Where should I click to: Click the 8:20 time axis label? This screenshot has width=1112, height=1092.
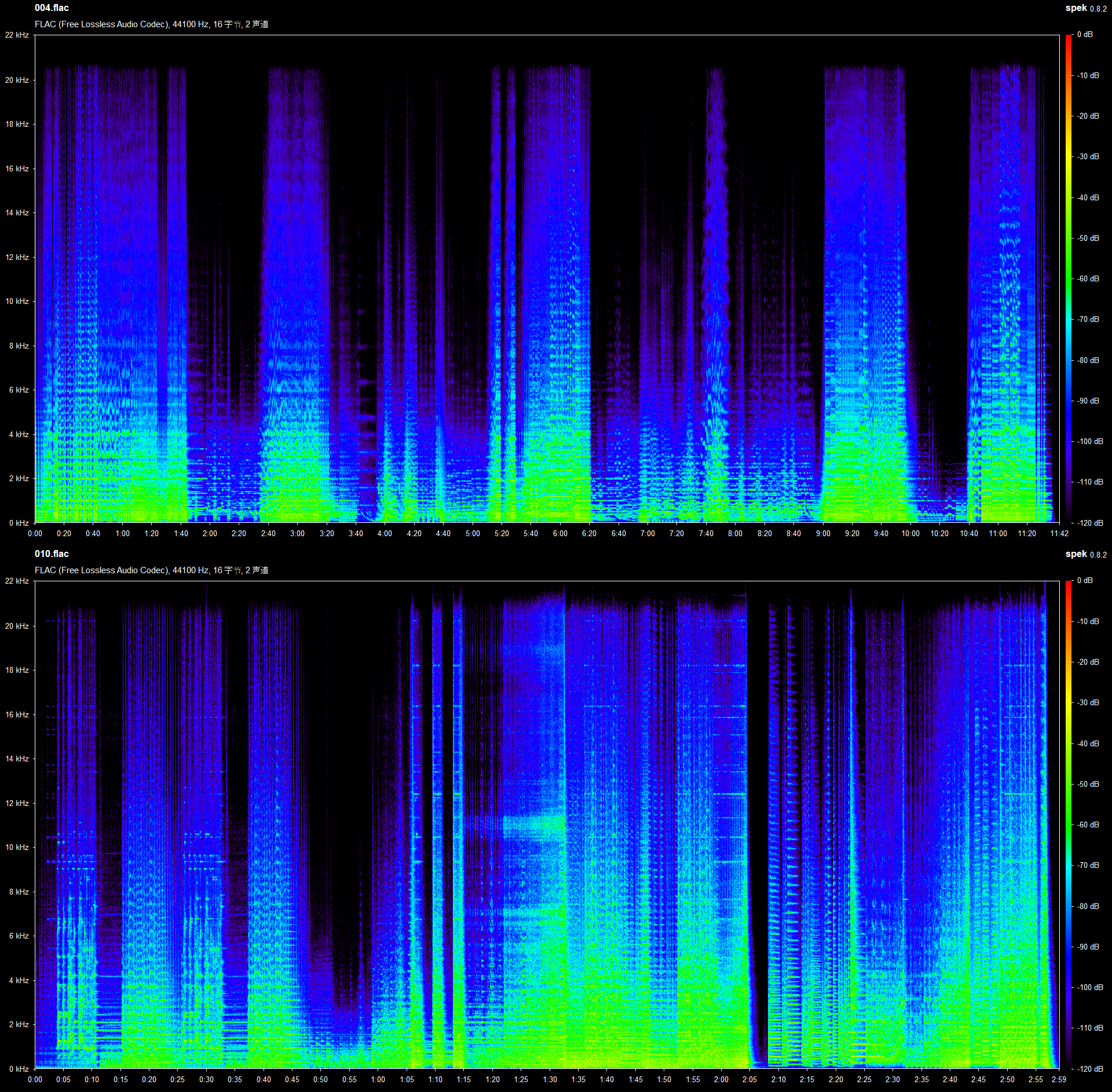coord(765,533)
